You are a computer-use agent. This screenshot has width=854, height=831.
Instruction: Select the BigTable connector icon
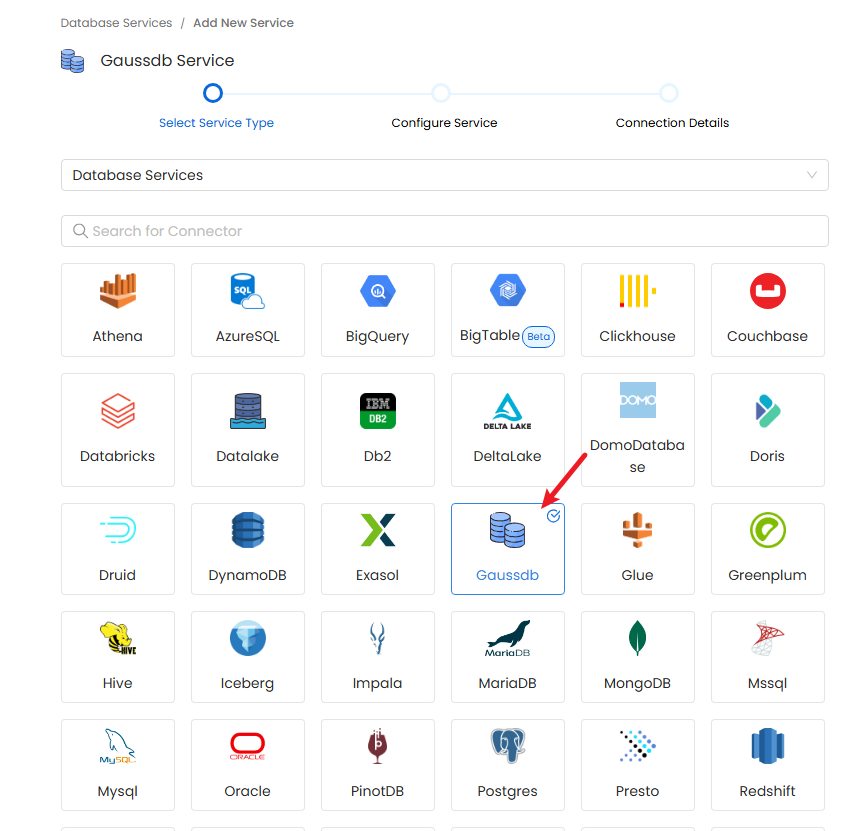[x=508, y=290]
